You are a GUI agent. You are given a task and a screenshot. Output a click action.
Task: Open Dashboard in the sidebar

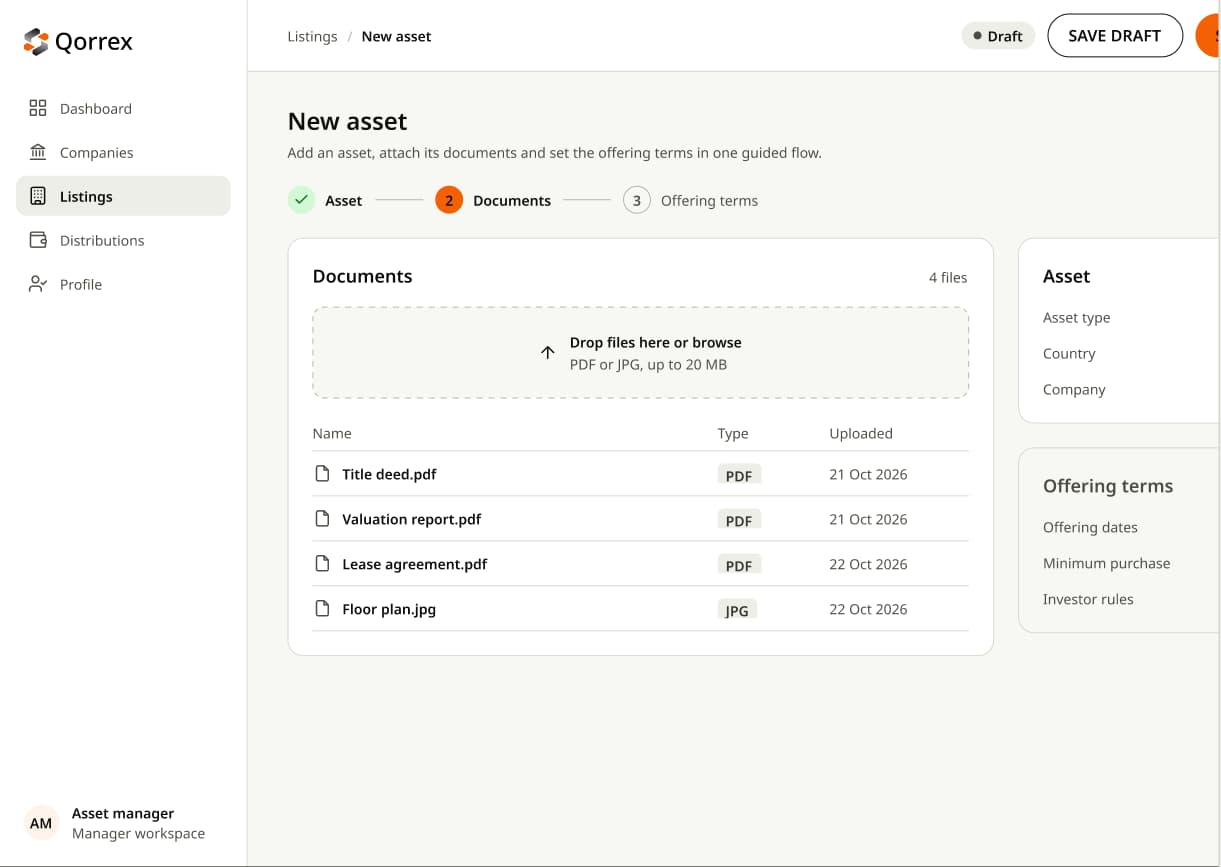click(123, 109)
